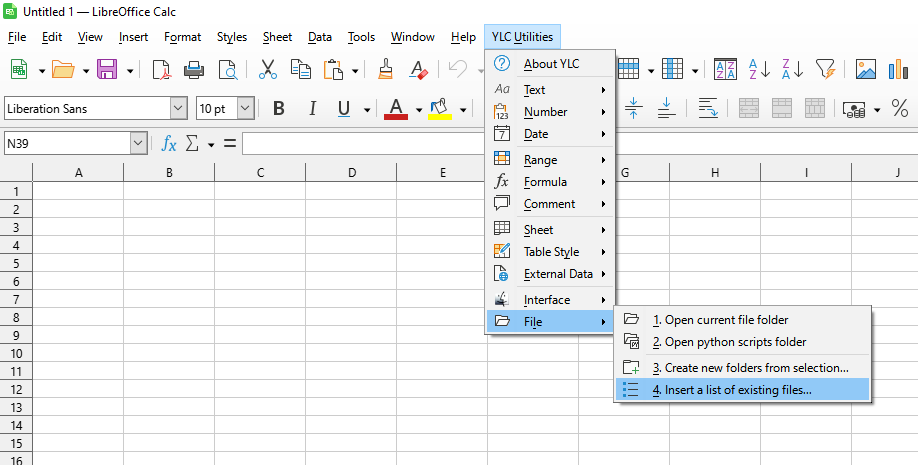
Task: Expand the font size dropdown
Action: [245, 108]
